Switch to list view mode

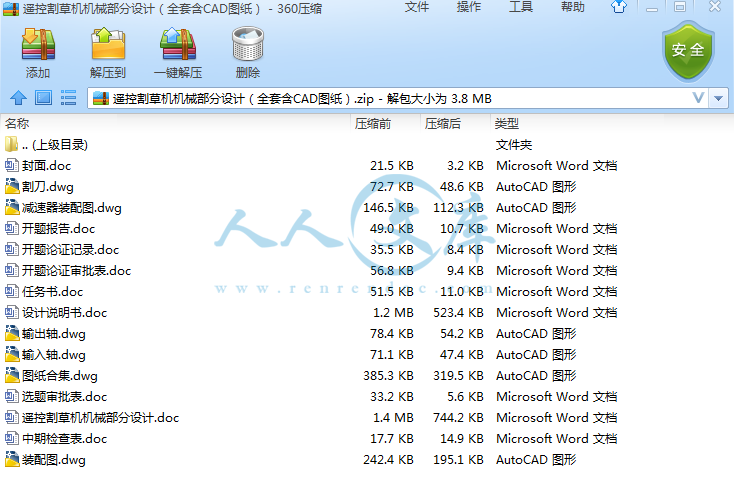(x=68, y=98)
